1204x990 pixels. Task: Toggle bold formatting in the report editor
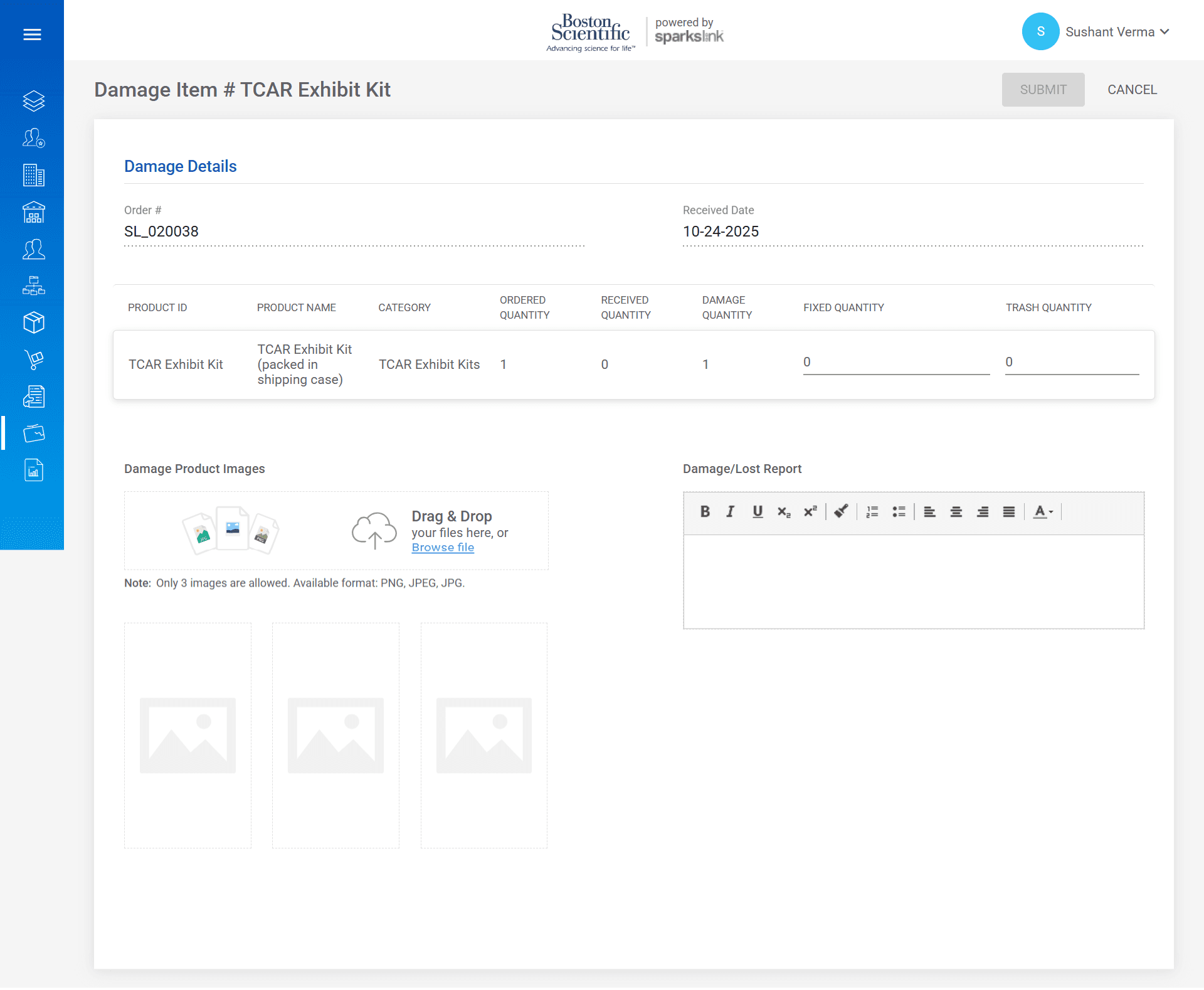(x=705, y=512)
